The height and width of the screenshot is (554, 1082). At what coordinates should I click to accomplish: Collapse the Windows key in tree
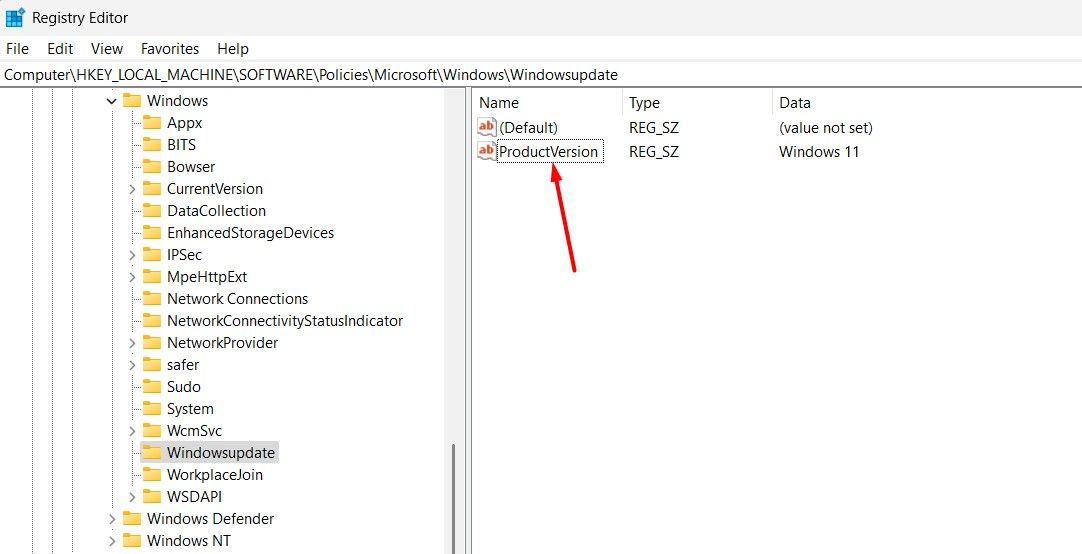pos(112,101)
